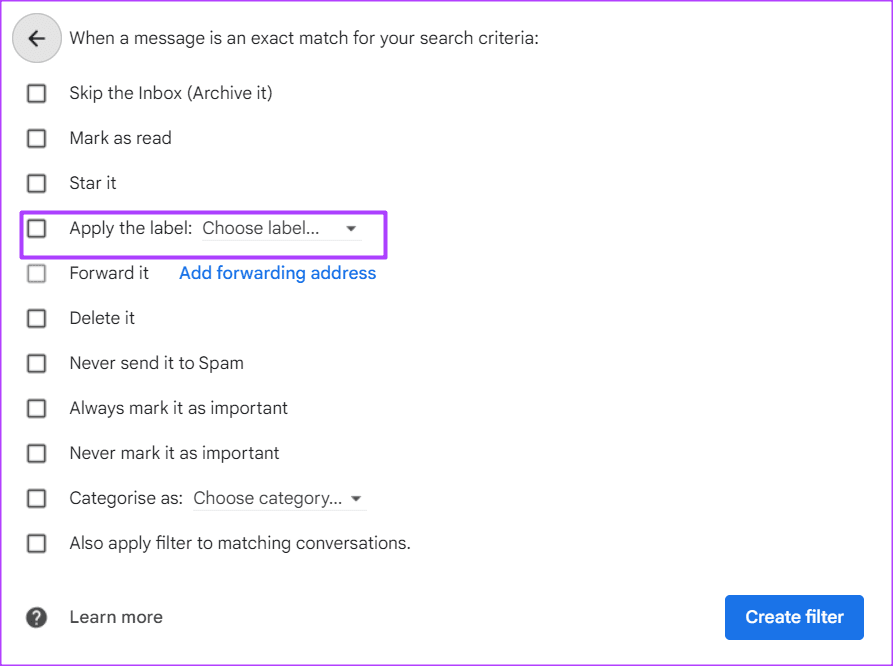
Task: Open the Learn more link
Action: [x=116, y=617]
